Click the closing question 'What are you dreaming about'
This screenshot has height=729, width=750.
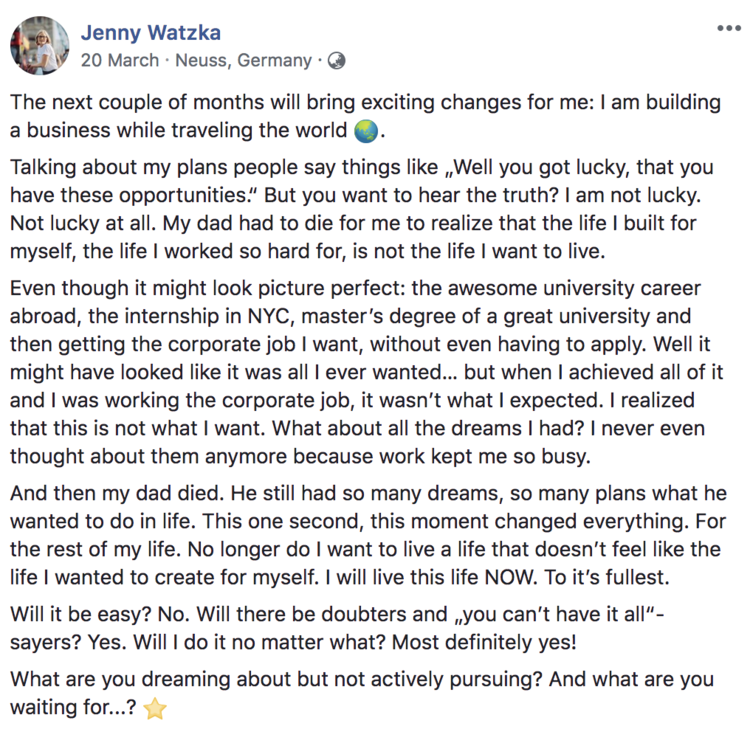[362, 694]
